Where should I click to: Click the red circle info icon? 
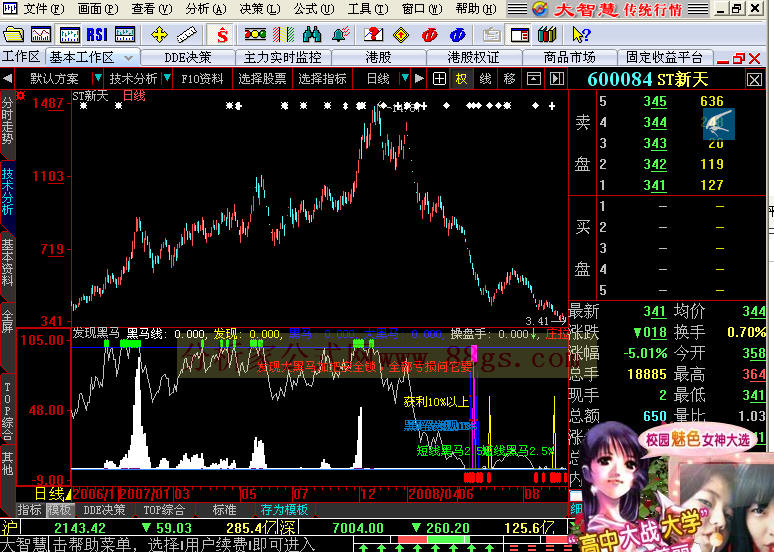point(429,35)
